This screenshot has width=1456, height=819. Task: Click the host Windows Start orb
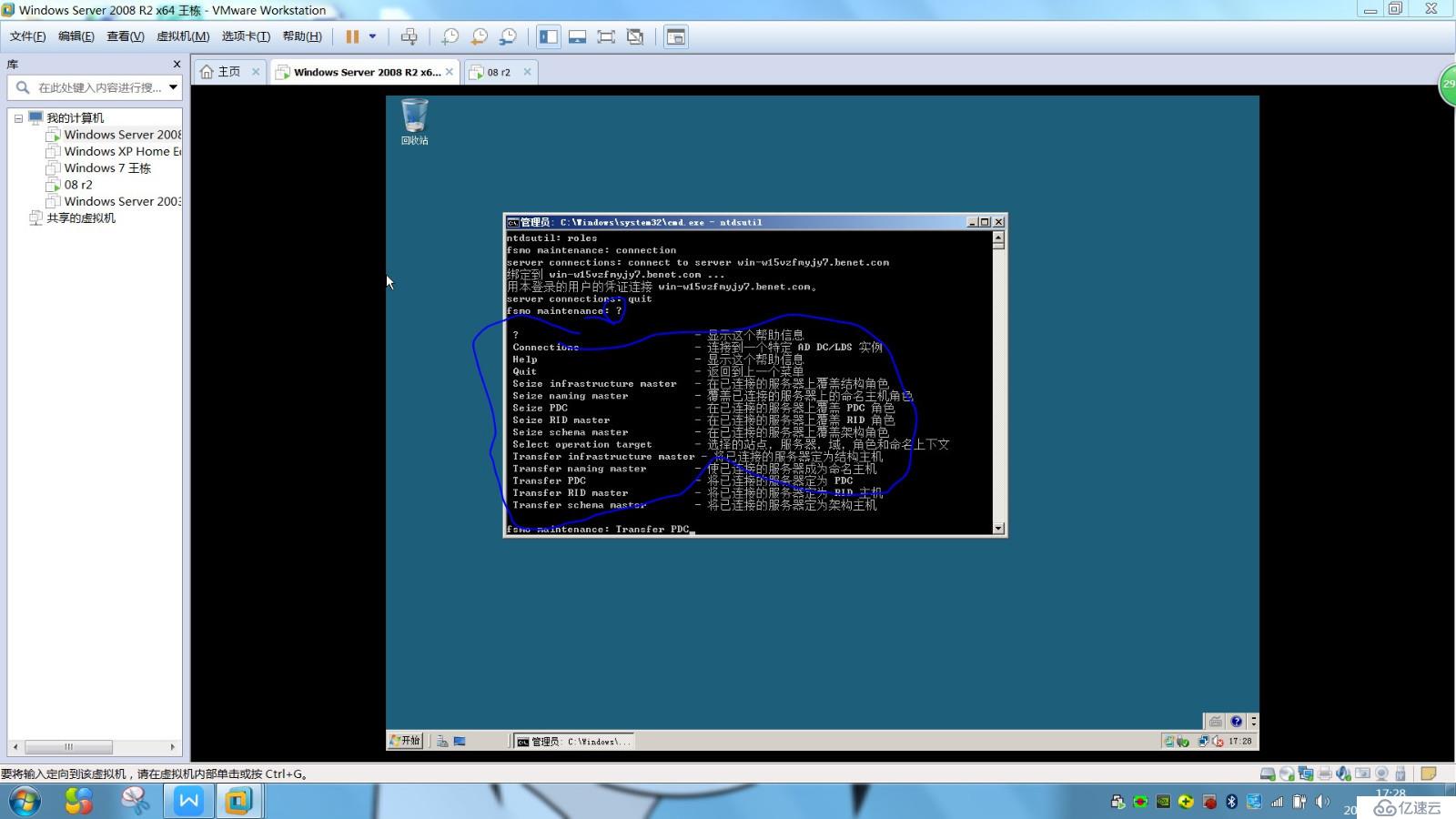[x=25, y=802]
